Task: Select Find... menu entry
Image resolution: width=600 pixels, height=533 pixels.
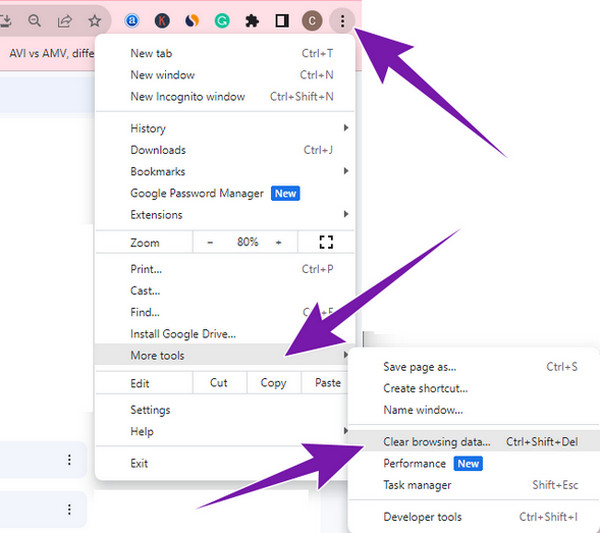Action: point(225,312)
